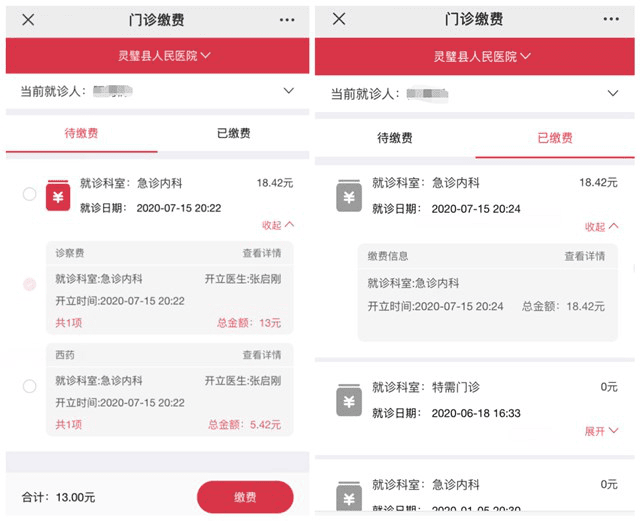
Task: Open the three-dot menu on left screen
Action: (287, 20)
